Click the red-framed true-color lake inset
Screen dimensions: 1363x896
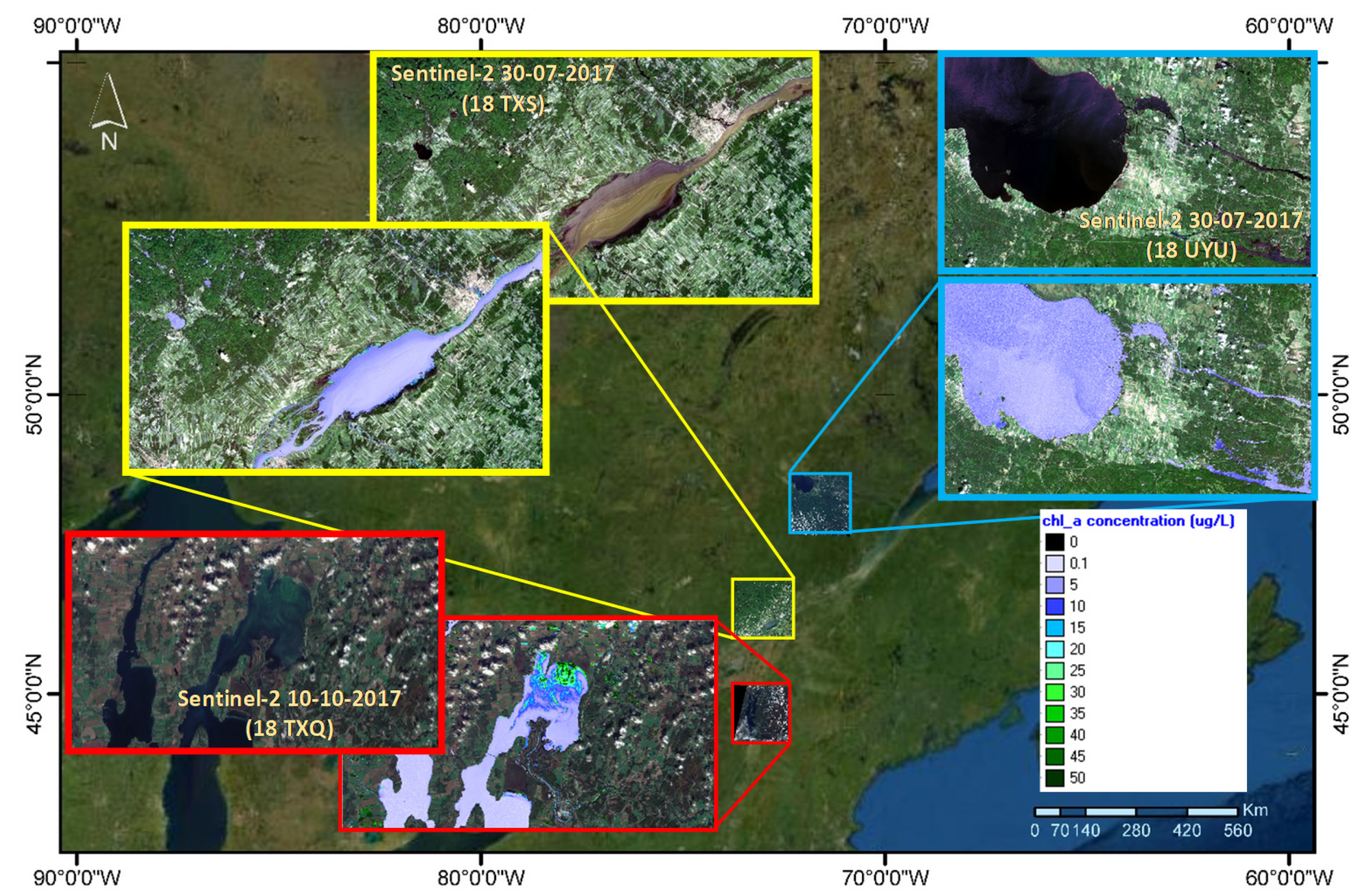tap(255, 642)
